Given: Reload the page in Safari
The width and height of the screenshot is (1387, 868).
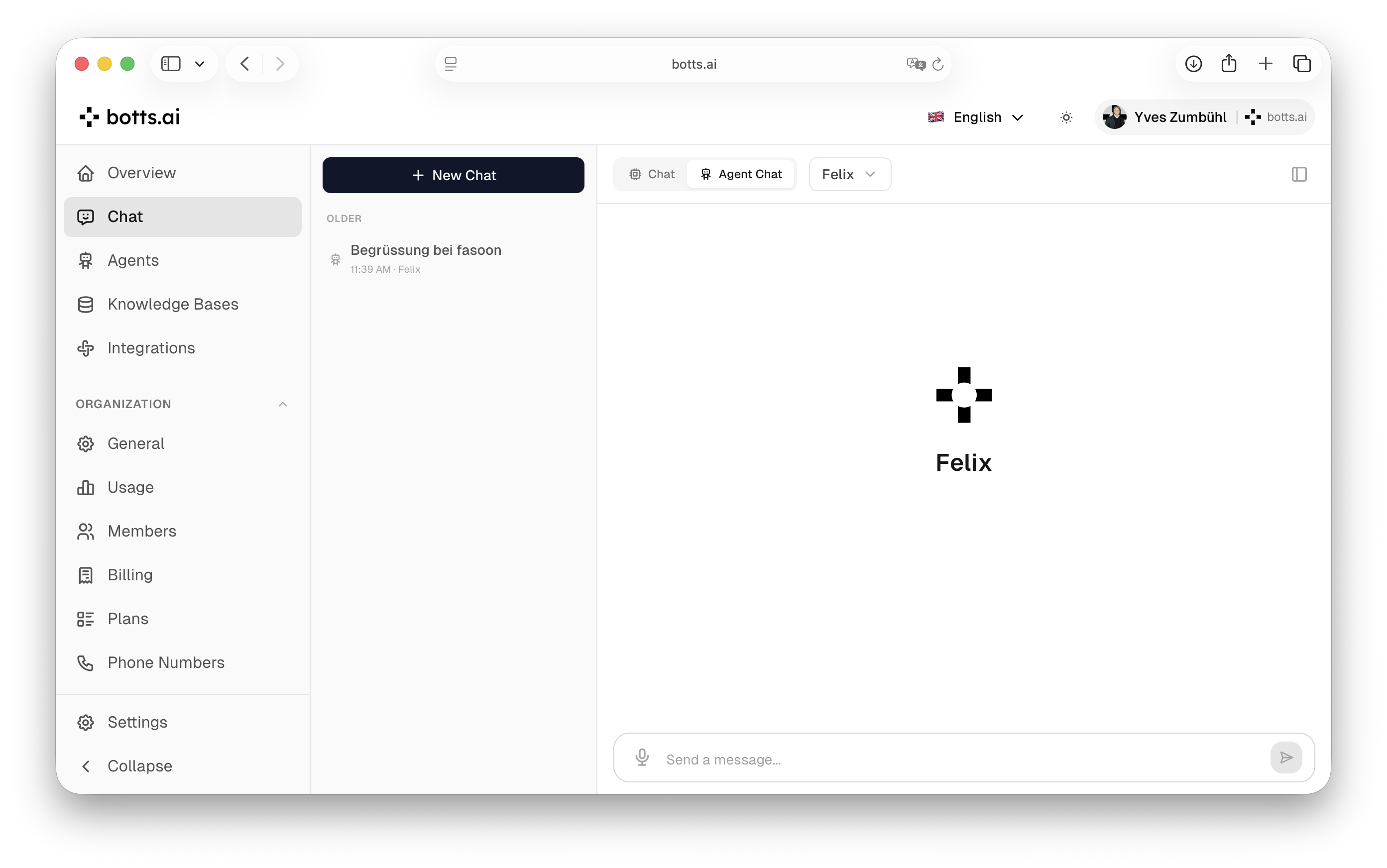Looking at the screenshot, I should click(938, 64).
